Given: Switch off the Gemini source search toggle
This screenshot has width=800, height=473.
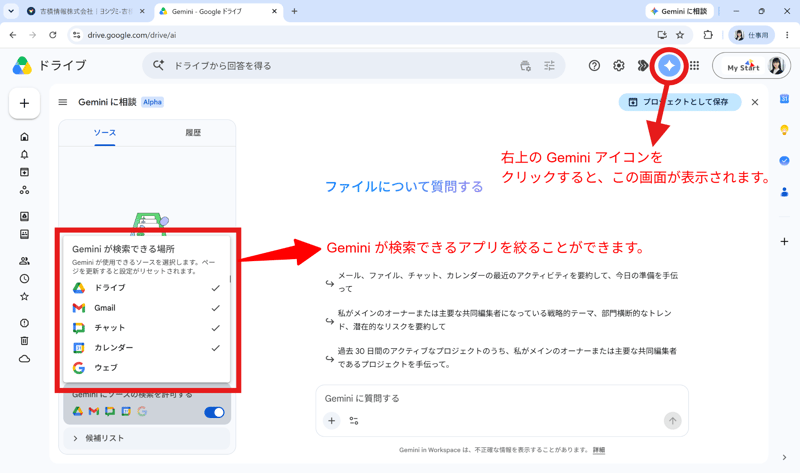Looking at the screenshot, I should pos(214,412).
